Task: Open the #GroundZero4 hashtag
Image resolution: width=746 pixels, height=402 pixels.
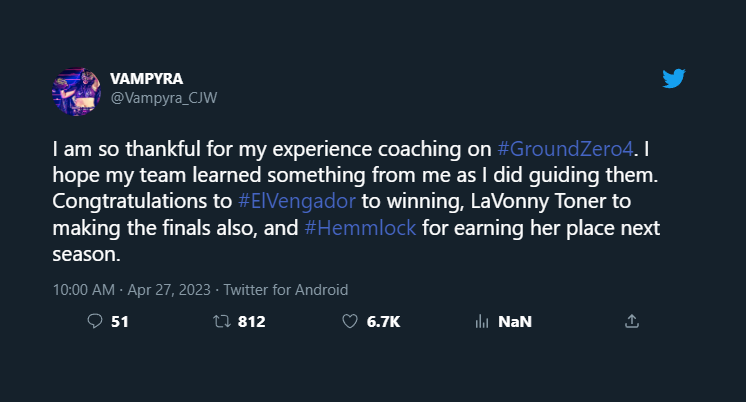Action: pyautogui.click(x=565, y=151)
